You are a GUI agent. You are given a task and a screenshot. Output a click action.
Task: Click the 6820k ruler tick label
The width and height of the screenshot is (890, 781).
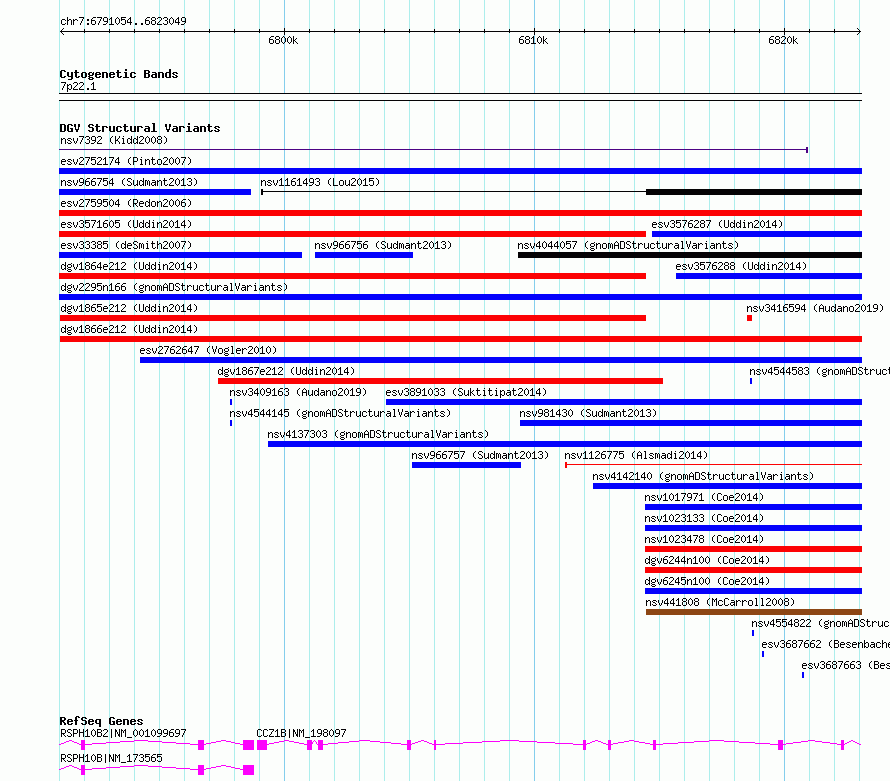(x=783, y=40)
